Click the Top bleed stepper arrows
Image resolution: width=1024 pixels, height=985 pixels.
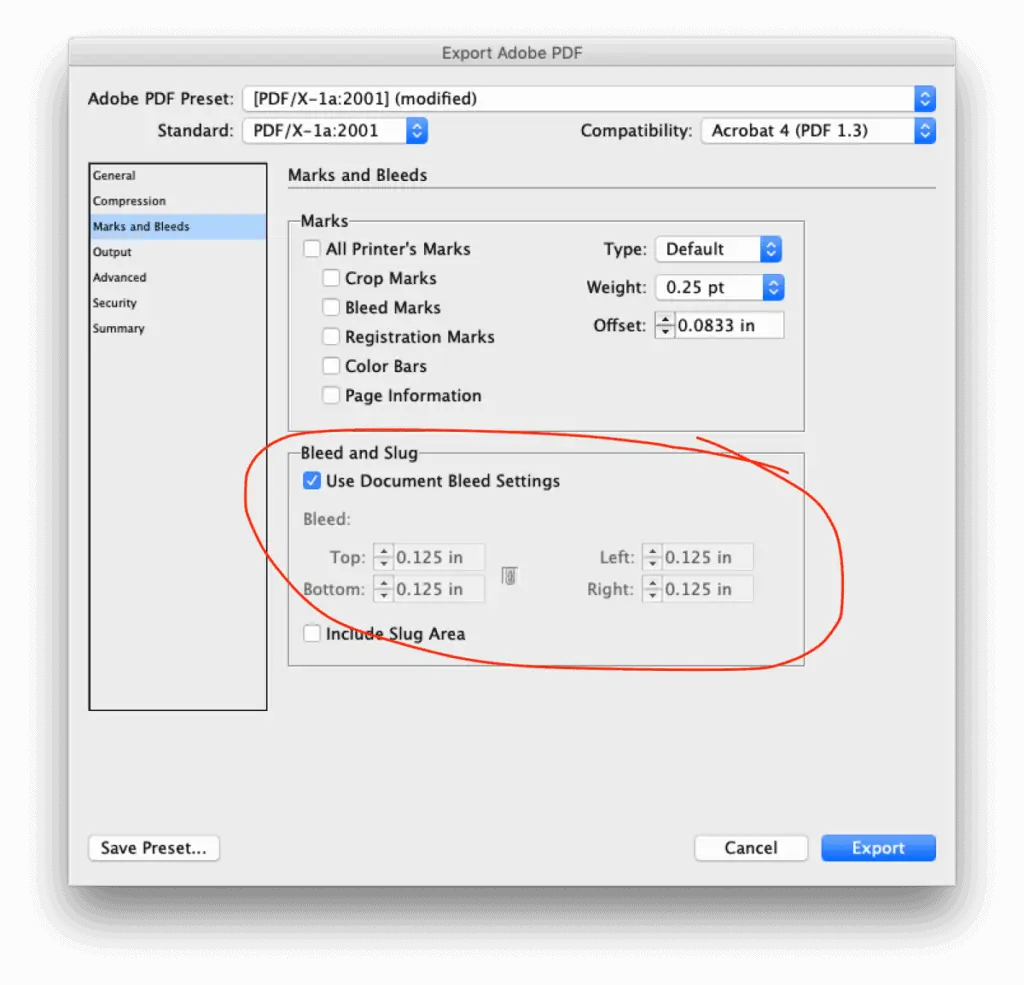383,557
